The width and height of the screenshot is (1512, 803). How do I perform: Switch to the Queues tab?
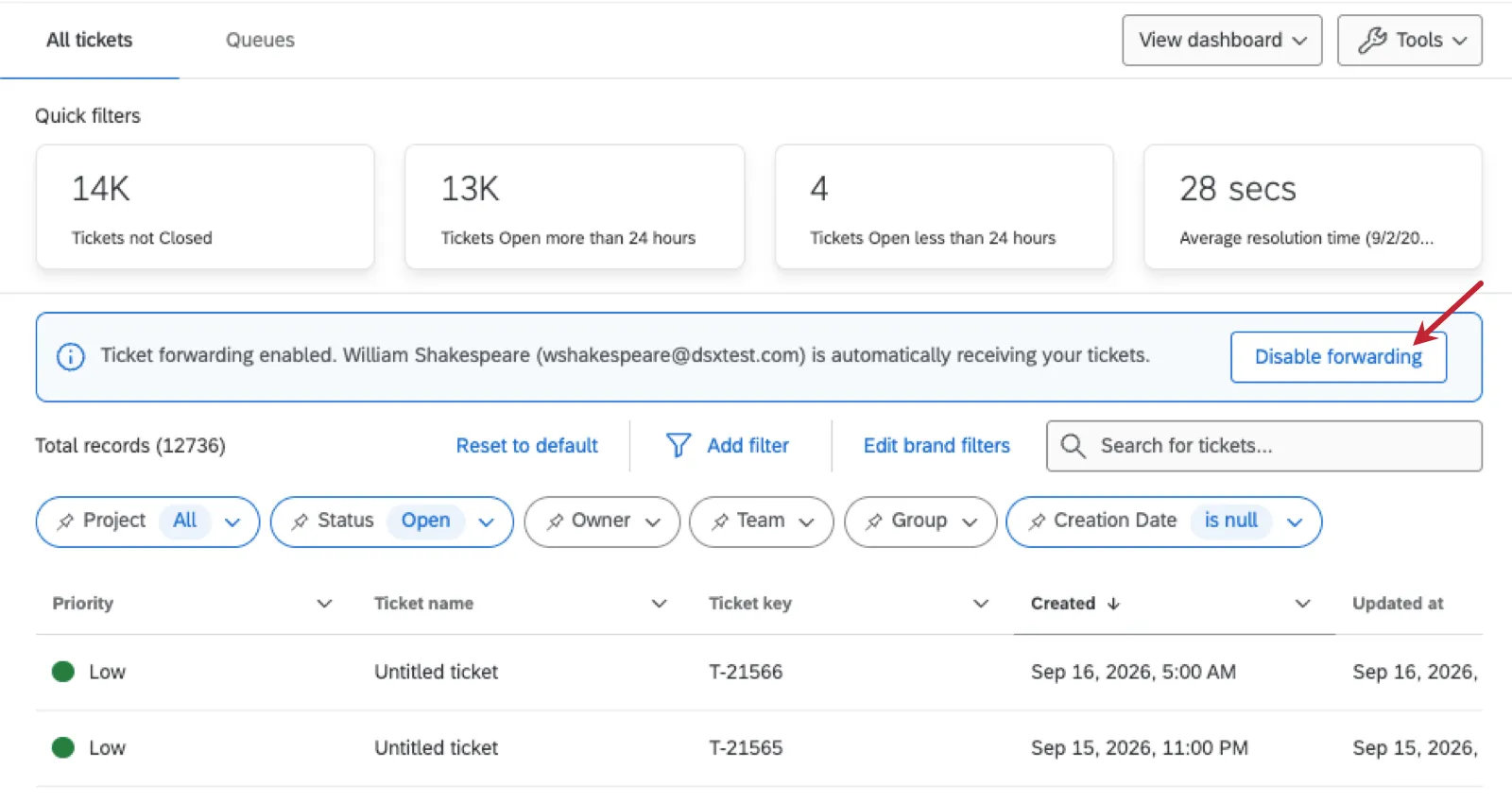[x=260, y=40]
